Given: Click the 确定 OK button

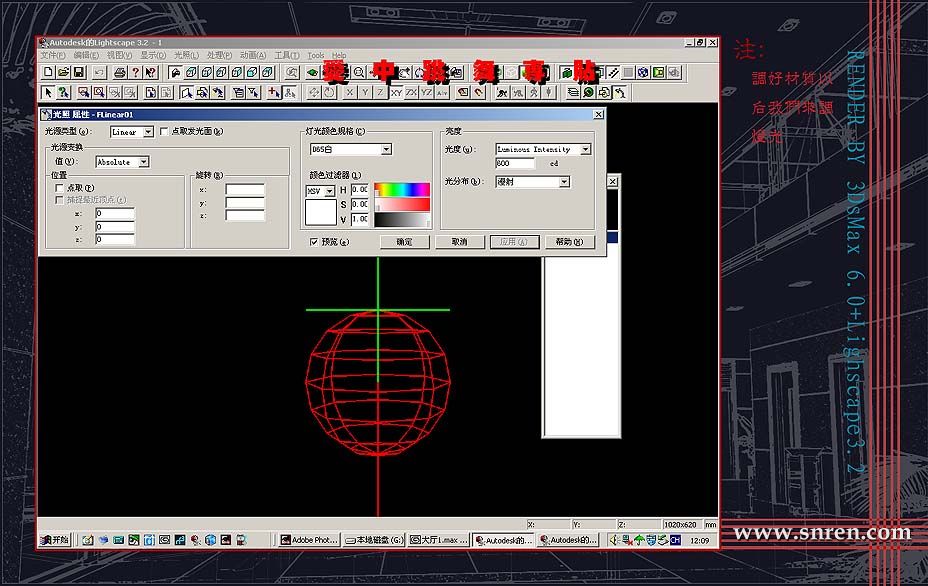Looking at the screenshot, I should pyautogui.click(x=405, y=242).
